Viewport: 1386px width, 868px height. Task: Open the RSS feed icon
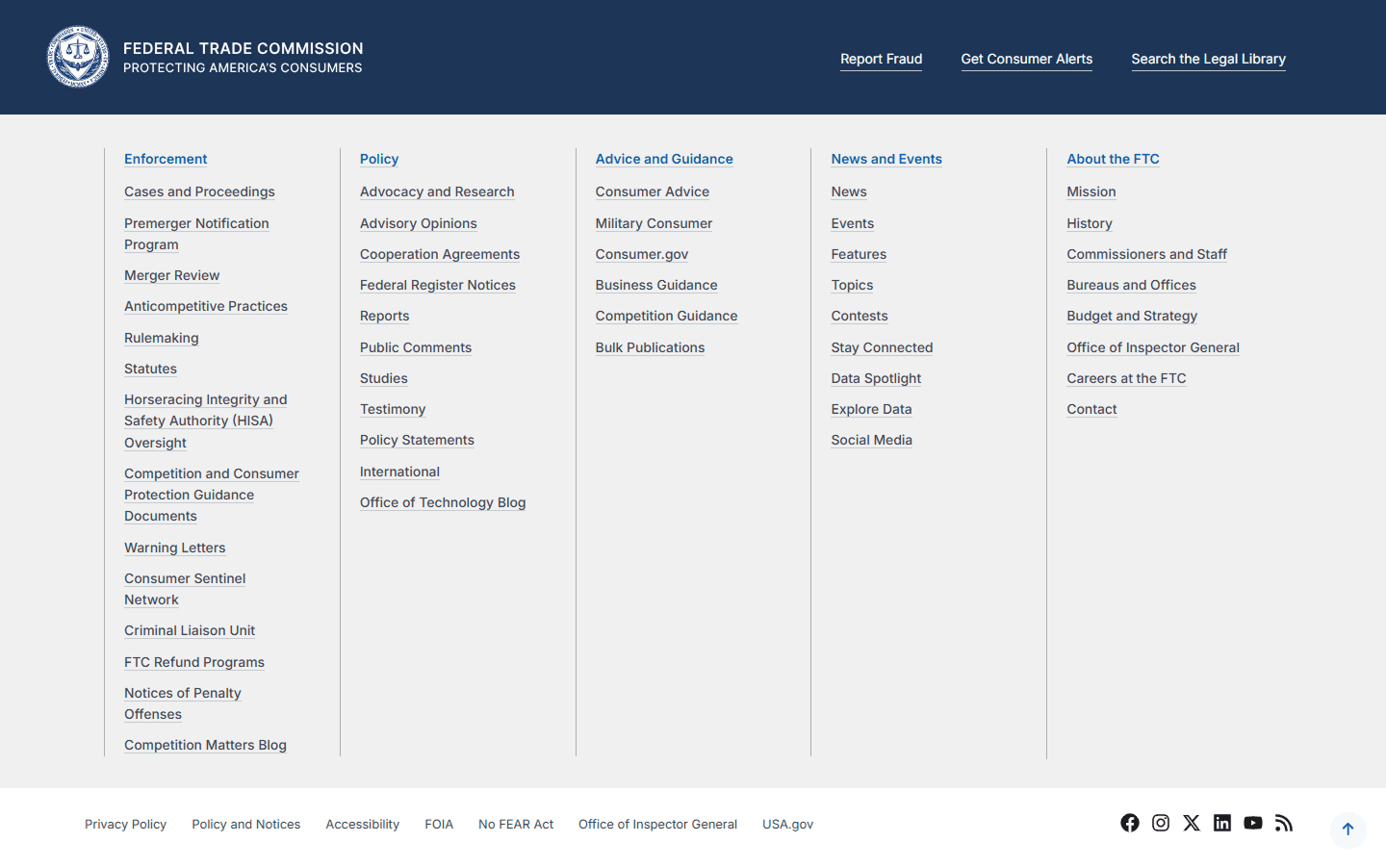click(x=1284, y=823)
